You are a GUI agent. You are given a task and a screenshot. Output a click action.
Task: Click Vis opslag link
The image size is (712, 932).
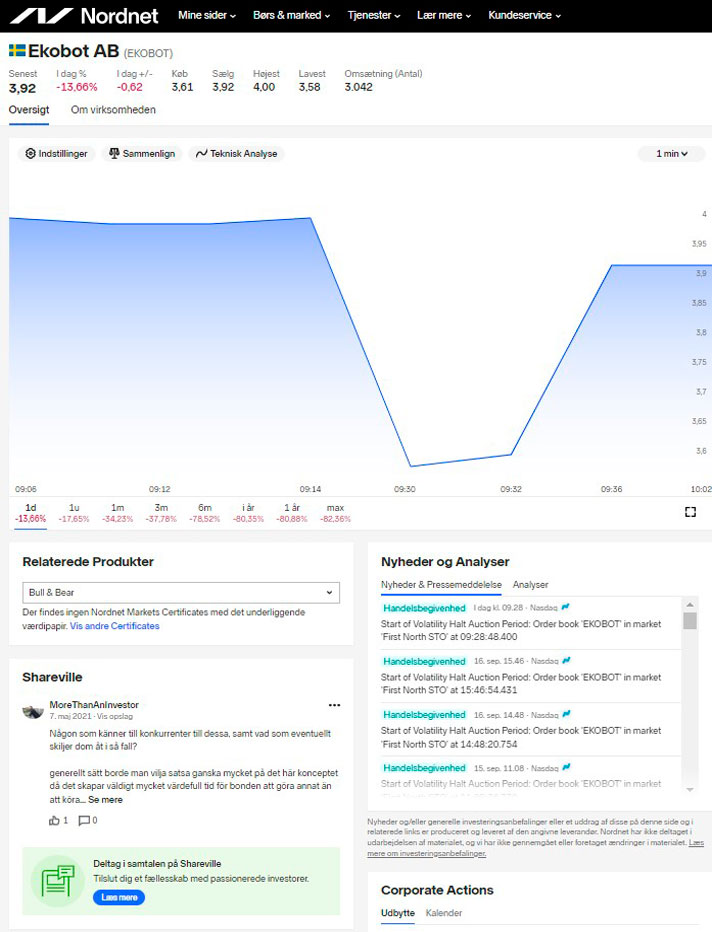[x=115, y=716]
